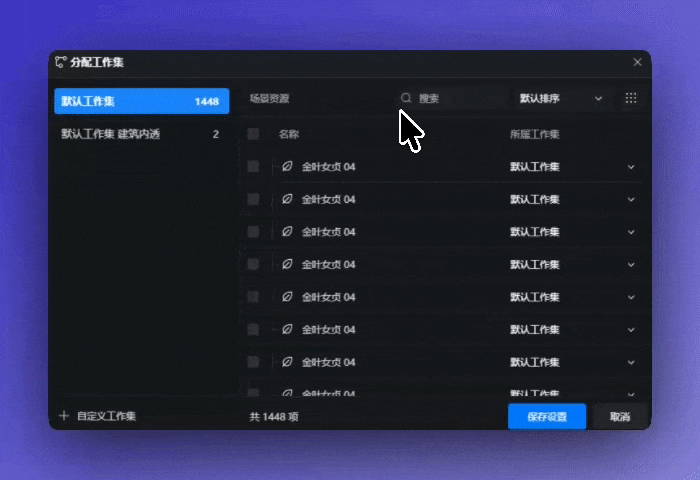Click the leaf icon of the second 金叶女贞 04 row

pyautogui.click(x=287, y=199)
